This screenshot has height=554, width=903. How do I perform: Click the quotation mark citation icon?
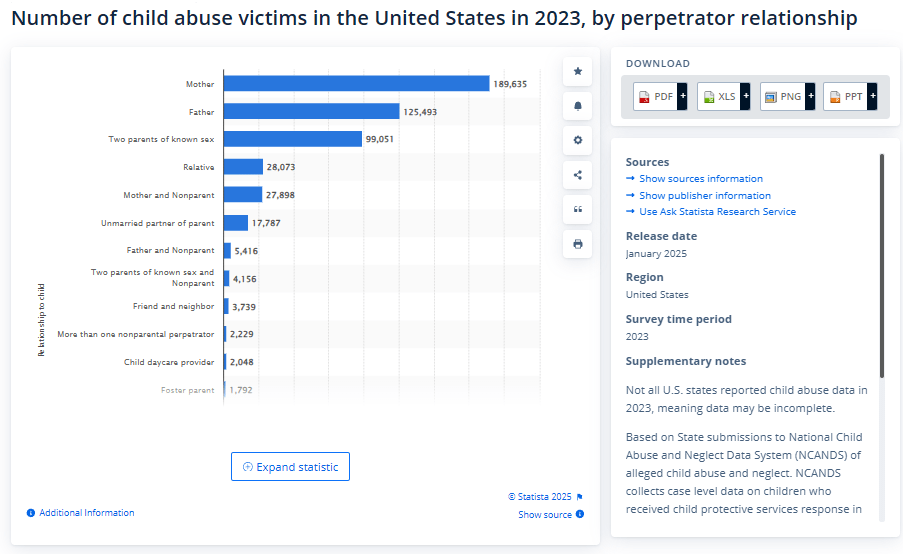tap(578, 209)
